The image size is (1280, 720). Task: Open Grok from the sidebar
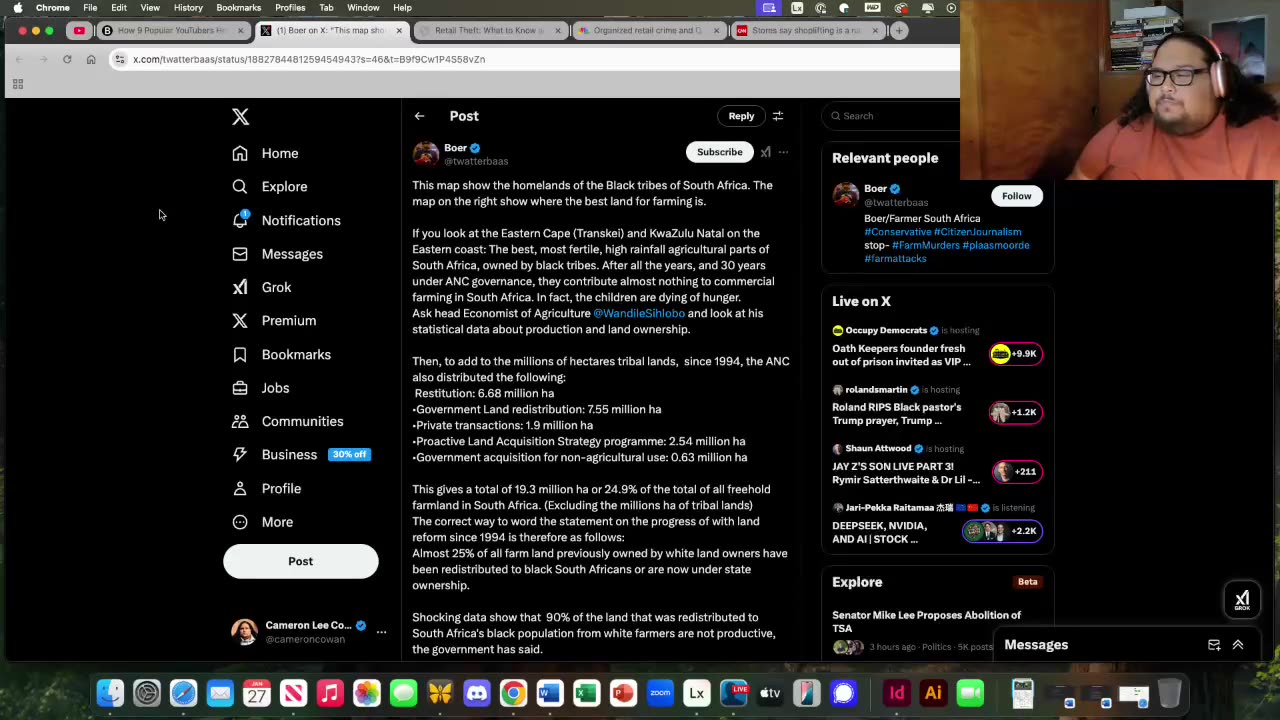262,287
